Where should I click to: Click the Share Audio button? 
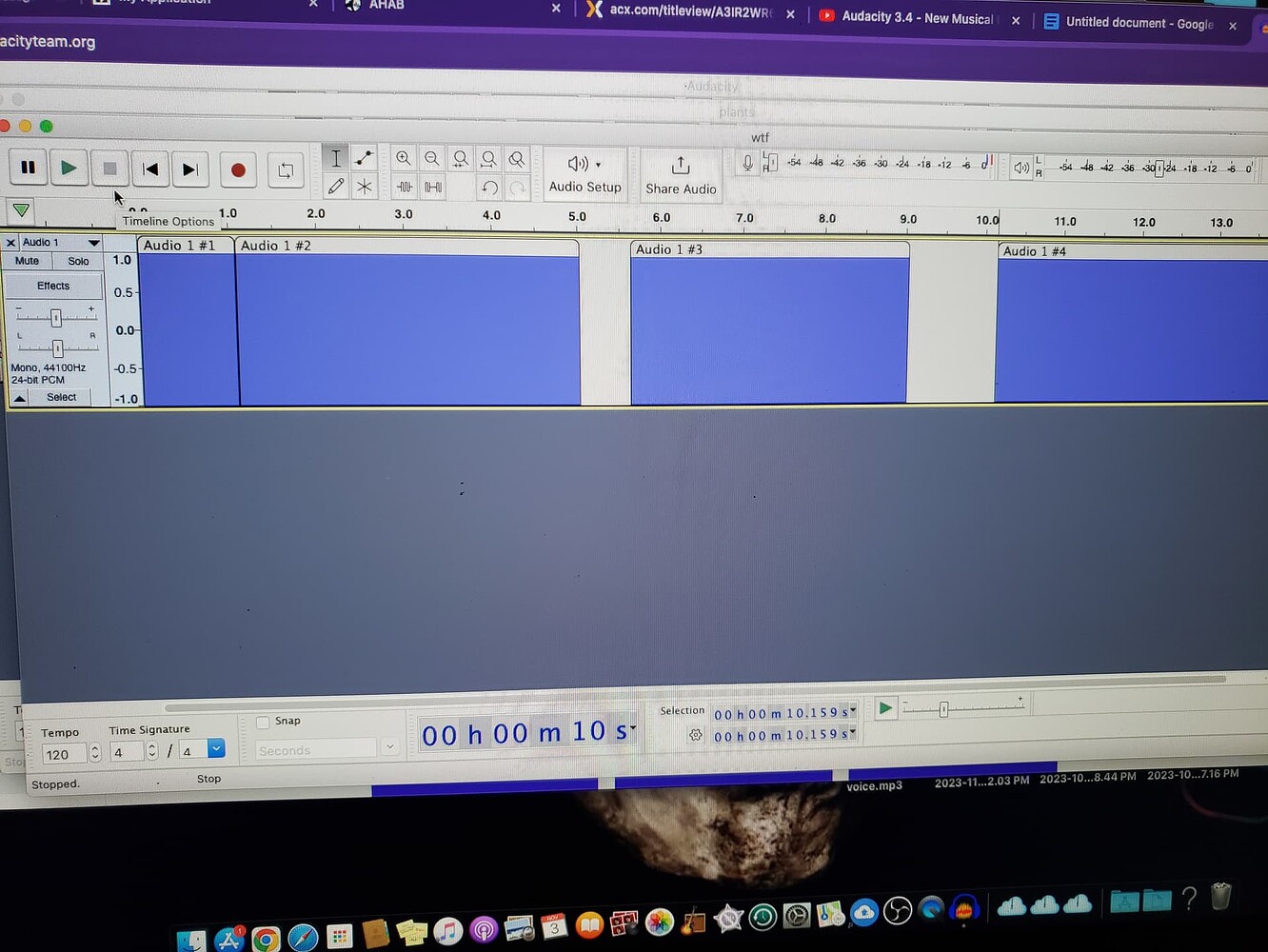click(680, 174)
